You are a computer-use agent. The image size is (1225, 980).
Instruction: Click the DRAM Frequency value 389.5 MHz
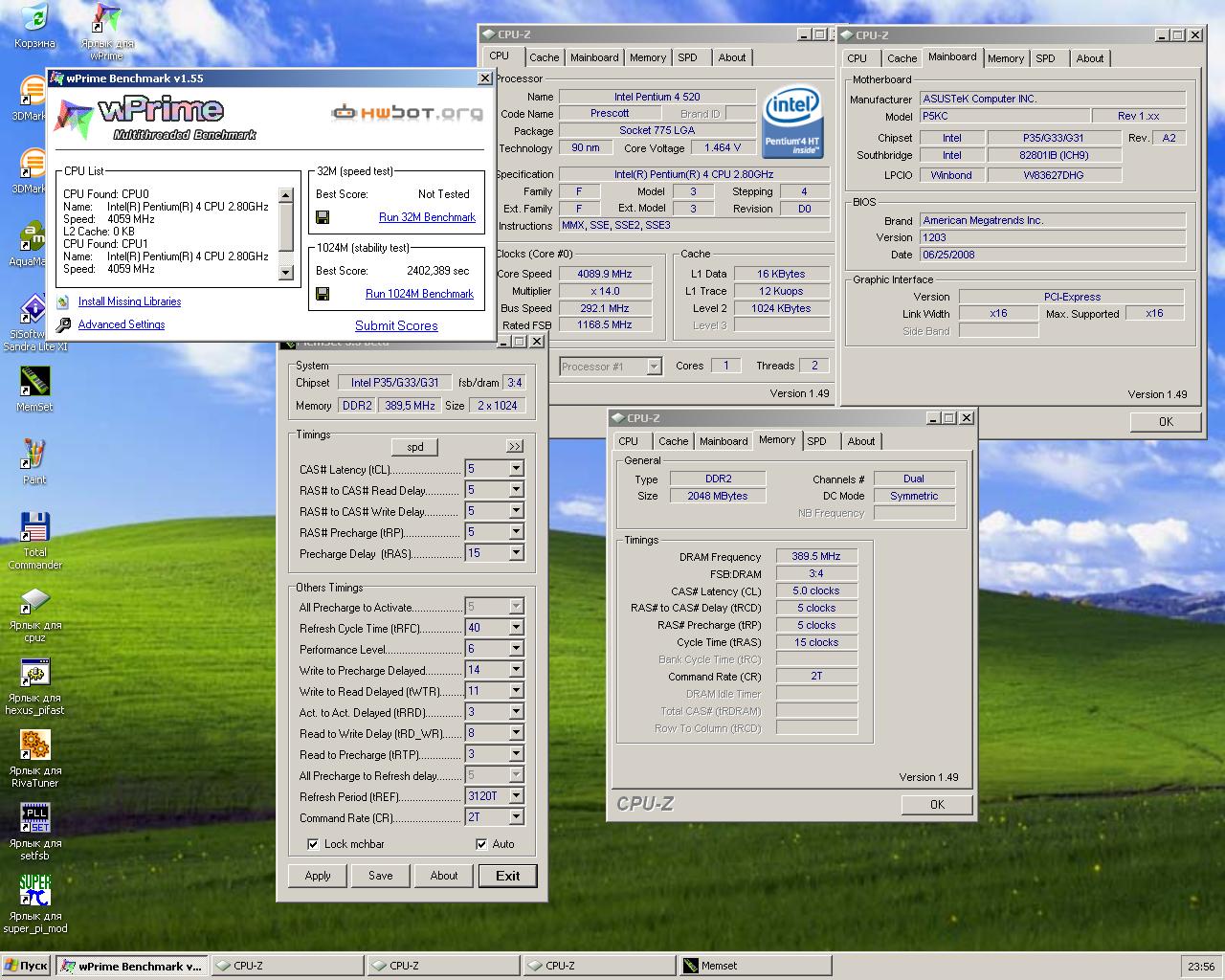(816, 556)
